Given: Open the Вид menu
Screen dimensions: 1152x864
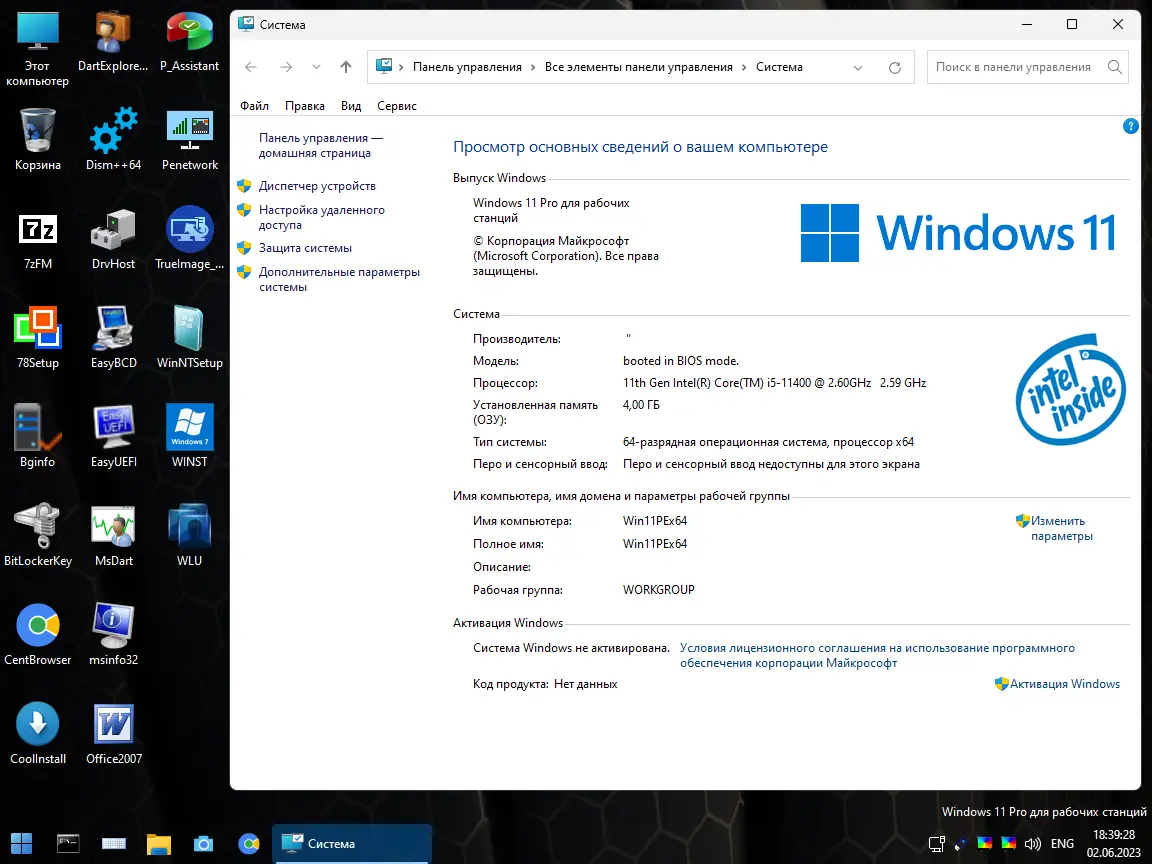Looking at the screenshot, I should 351,106.
